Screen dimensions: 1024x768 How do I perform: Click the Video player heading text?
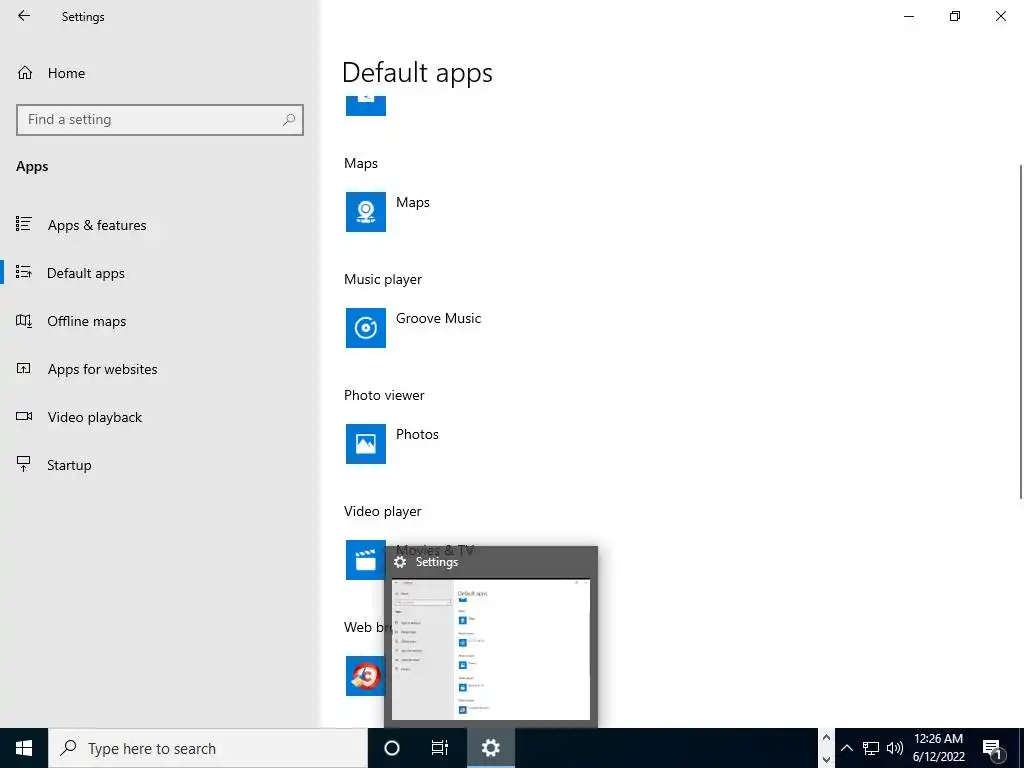point(383,511)
